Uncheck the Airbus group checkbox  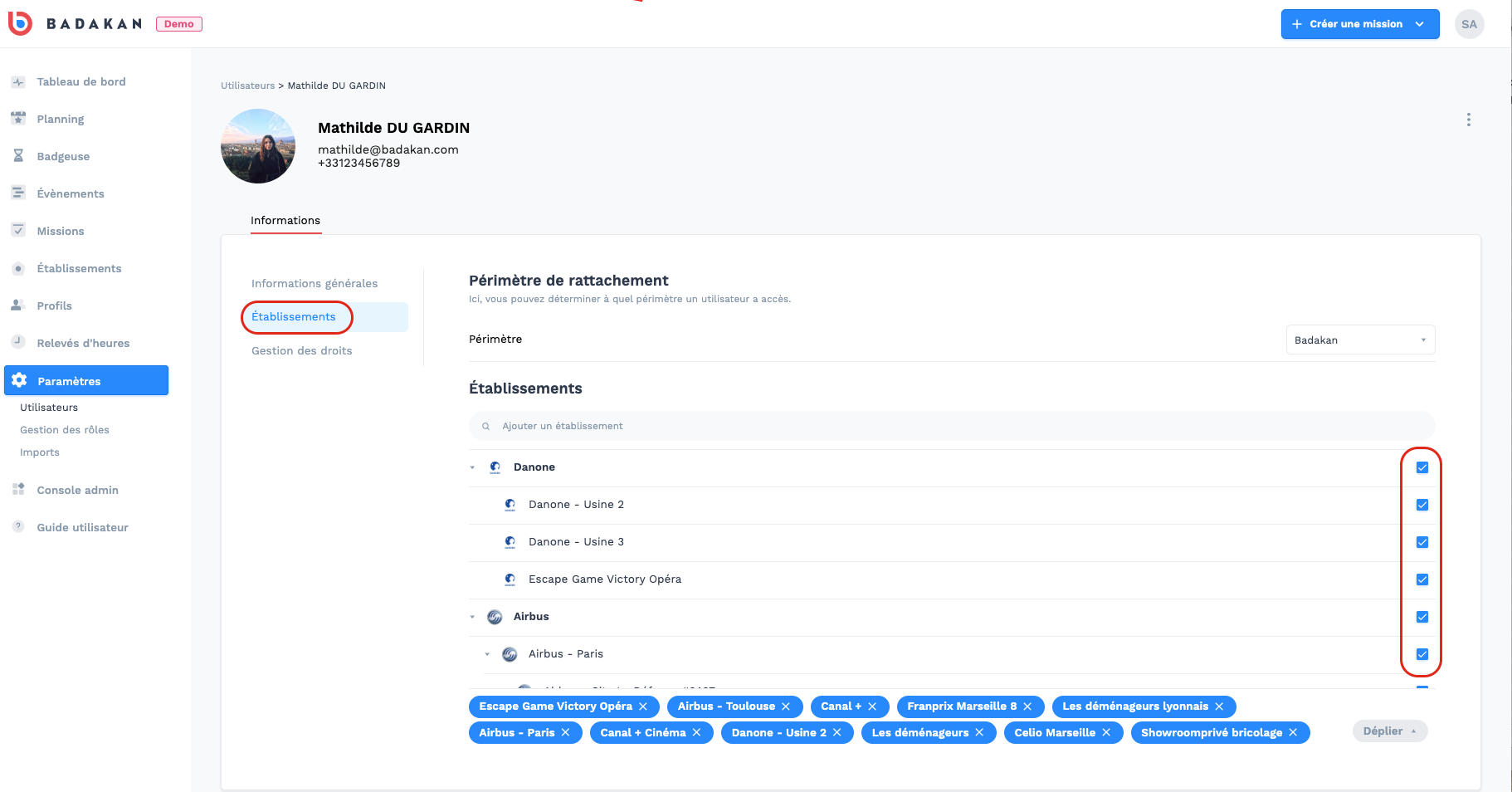tap(1422, 617)
